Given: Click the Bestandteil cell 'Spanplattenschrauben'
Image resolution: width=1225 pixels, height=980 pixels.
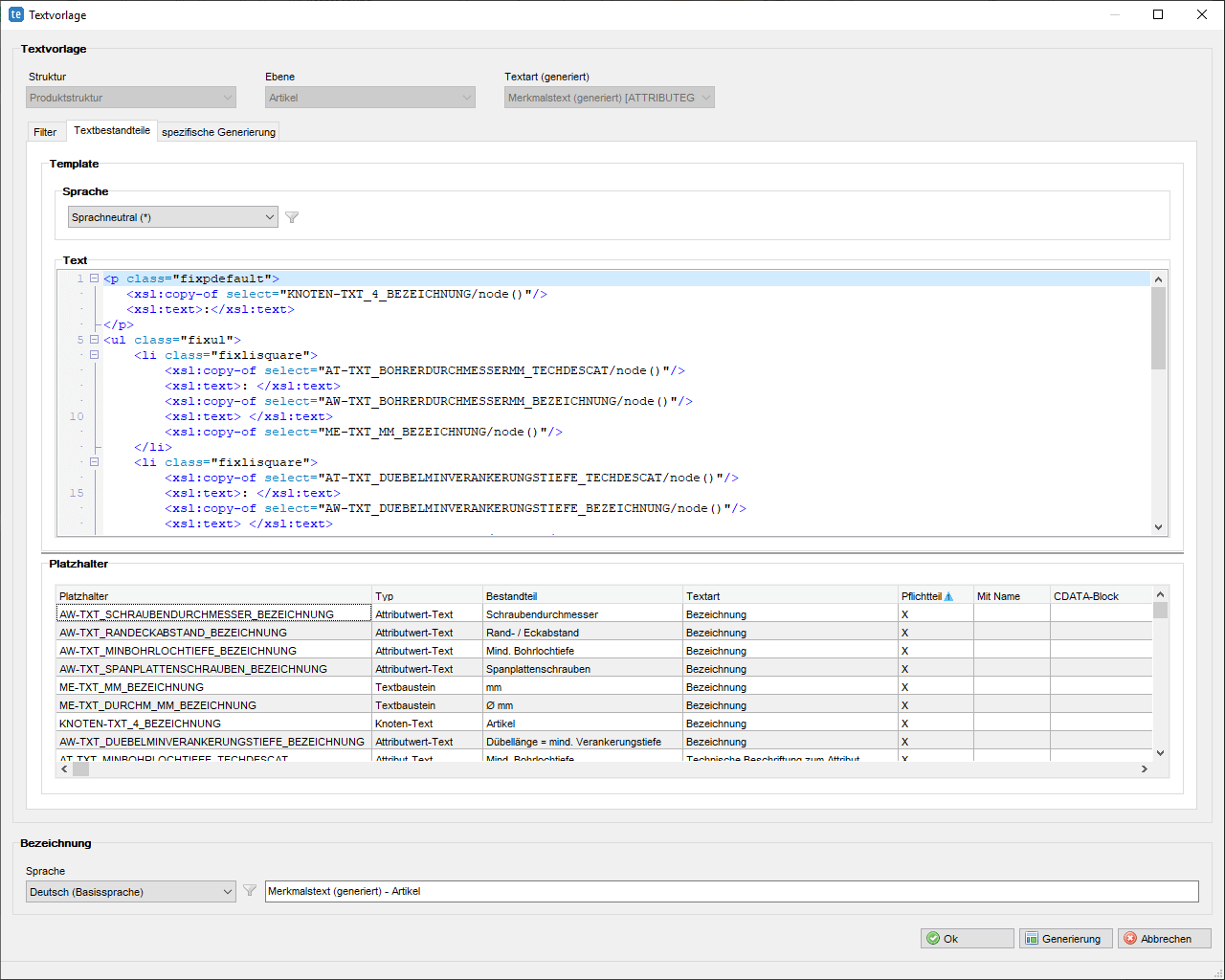Looking at the screenshot, I should click(582, 669).
